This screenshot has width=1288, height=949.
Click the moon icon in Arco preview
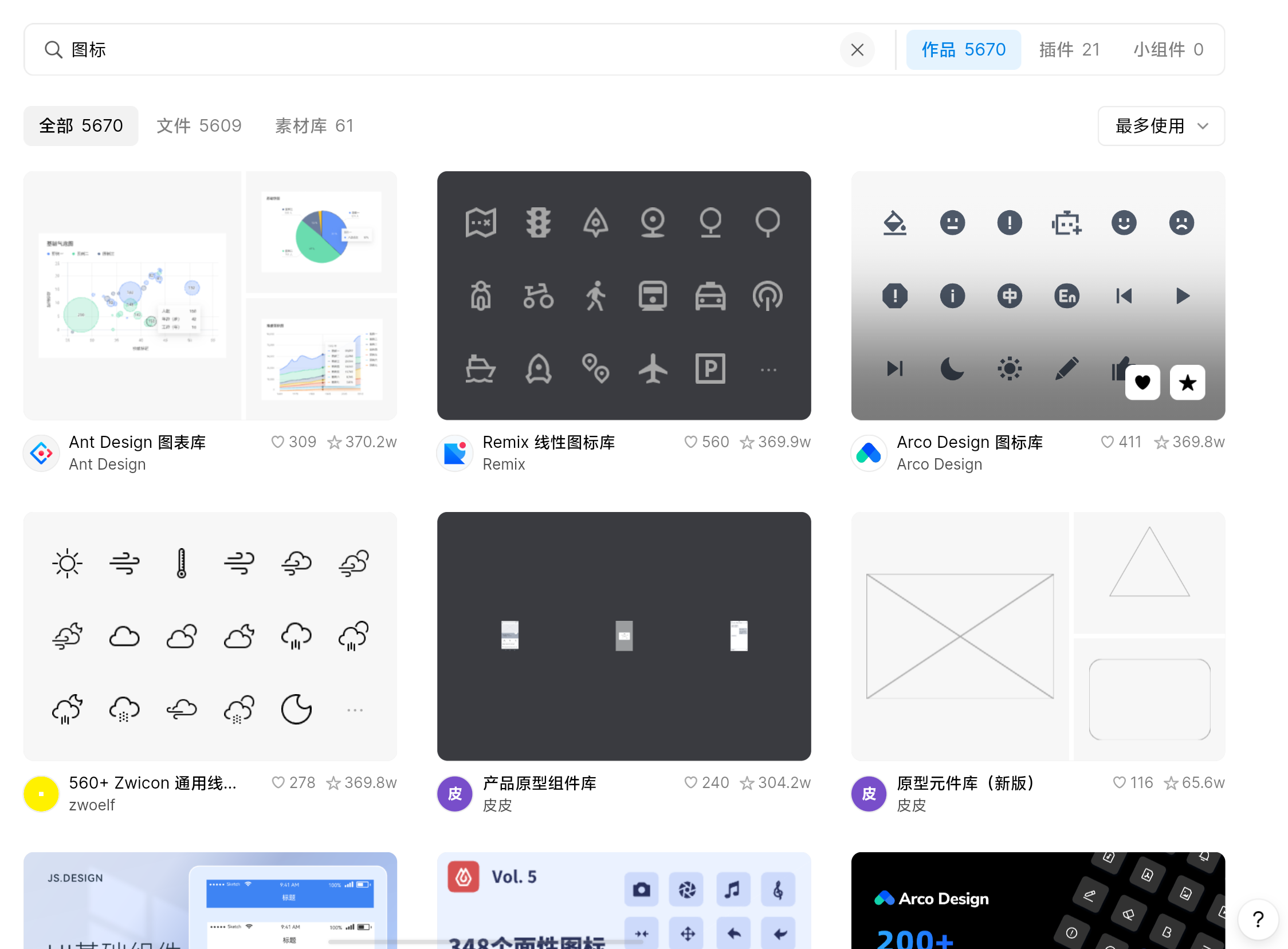click(952, 369)
